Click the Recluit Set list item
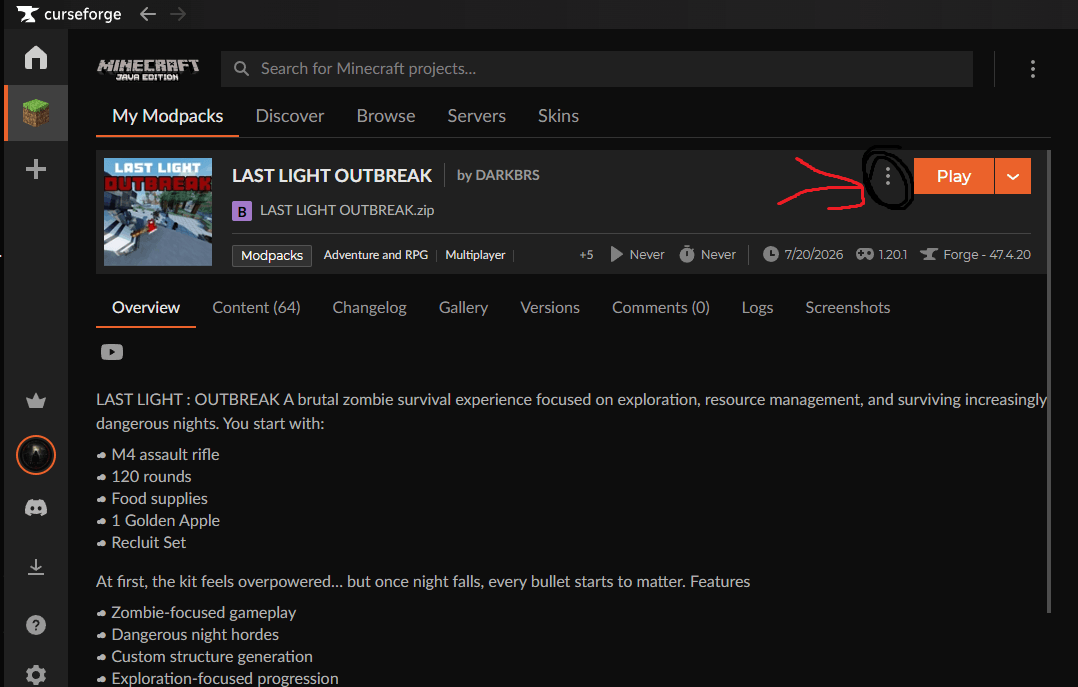 click(148, 543)
